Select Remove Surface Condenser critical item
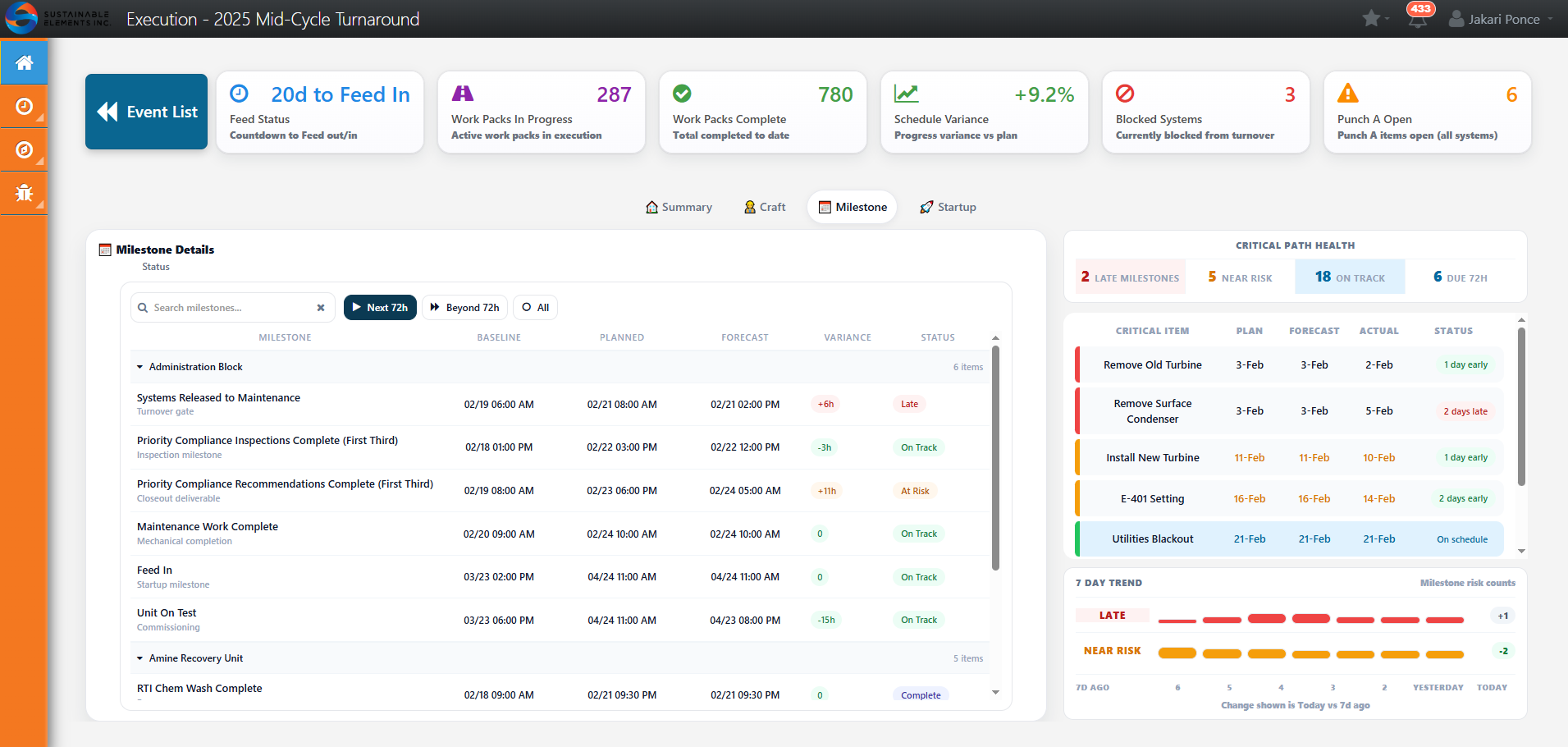The image size is (1568, 747). tap(1289, 411)
